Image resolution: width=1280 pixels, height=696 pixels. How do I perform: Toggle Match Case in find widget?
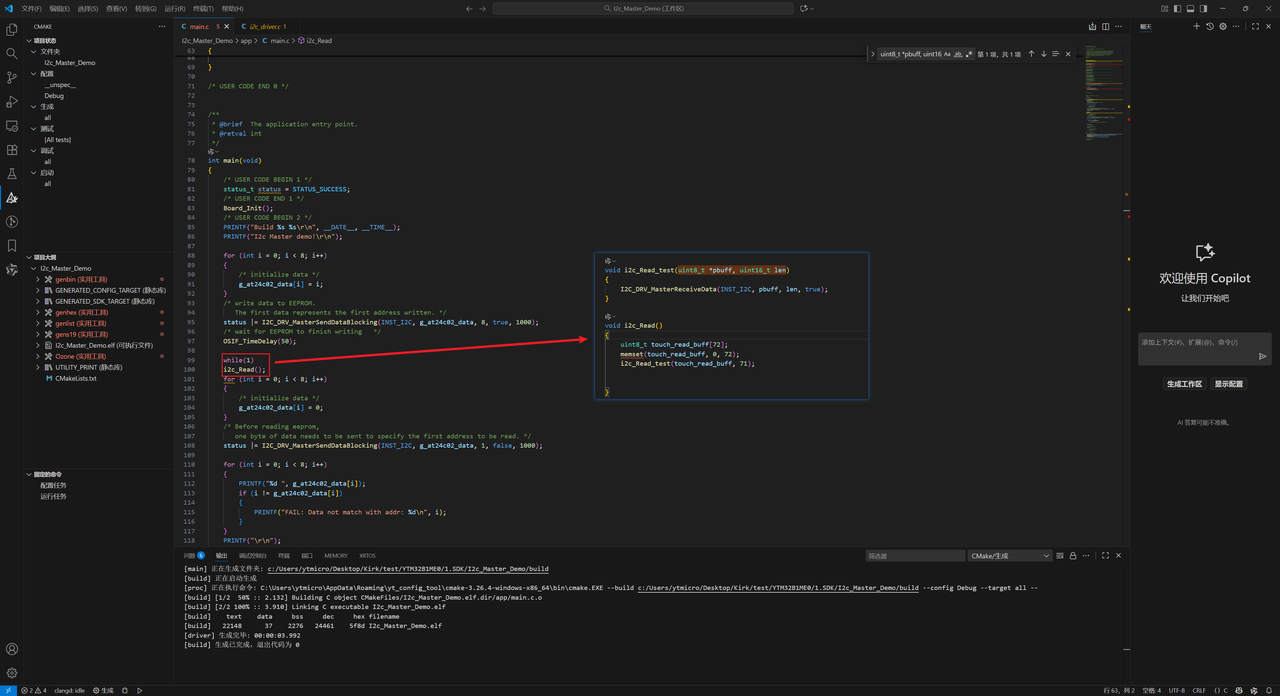(x=947, y=54)
